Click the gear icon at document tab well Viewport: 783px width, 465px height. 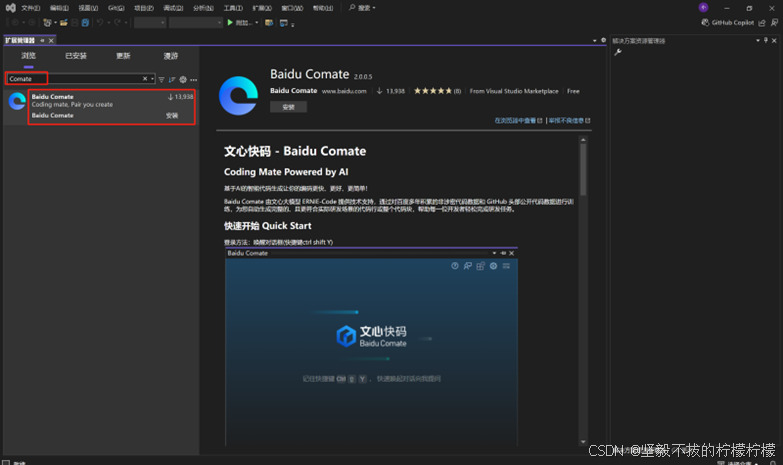point(603,40)
